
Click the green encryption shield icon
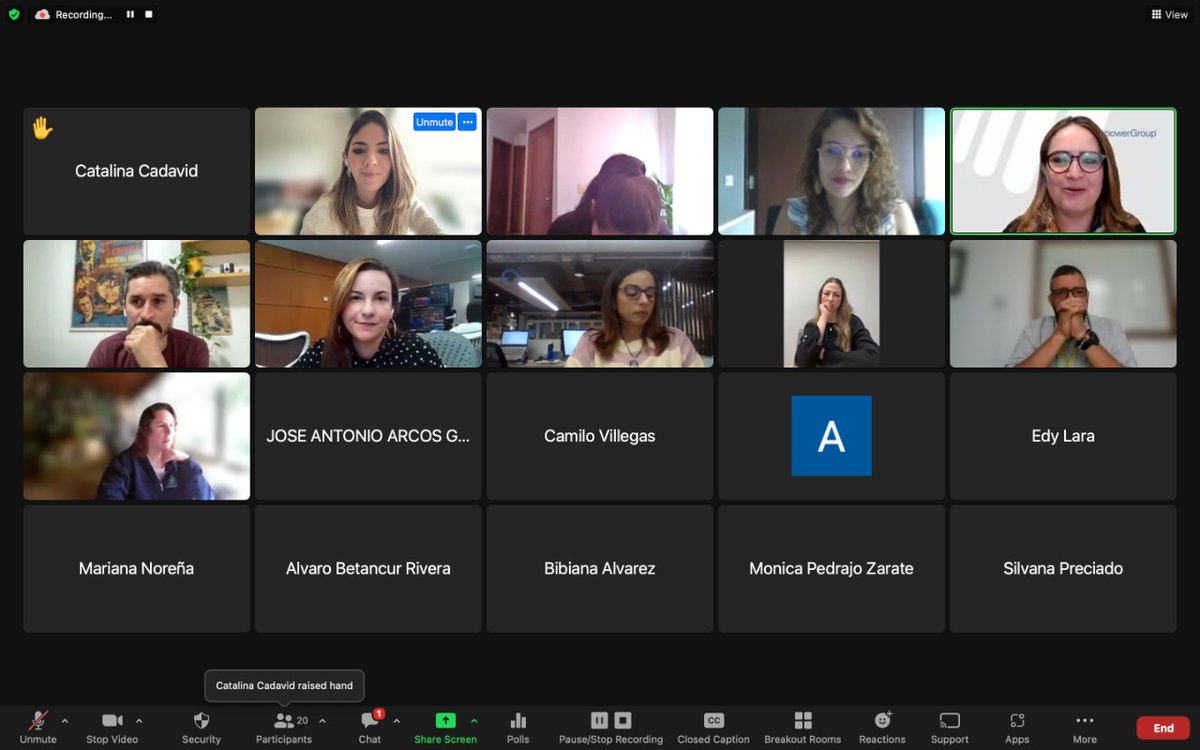click(14, 14)
